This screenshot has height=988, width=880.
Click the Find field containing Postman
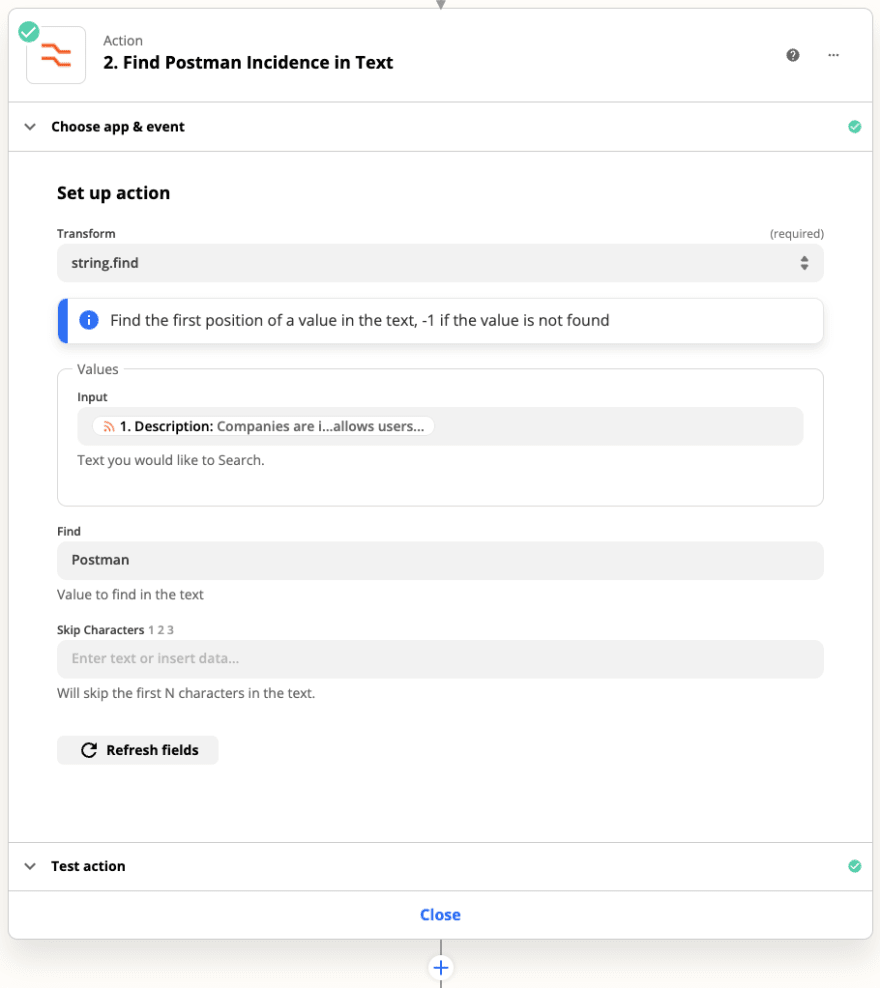[440, 560]
